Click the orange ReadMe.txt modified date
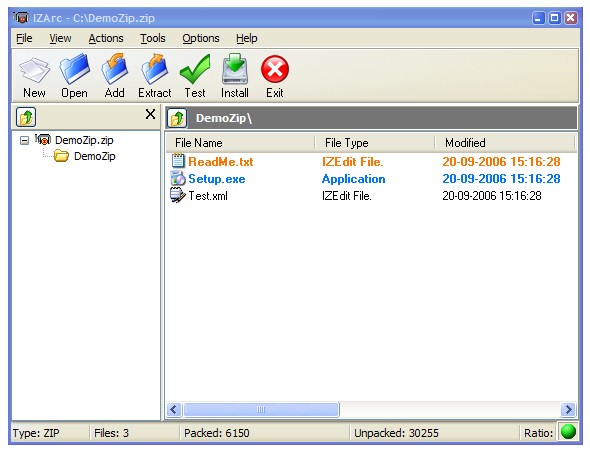This screenshot has width=590, height=450. click(x=501, y=162)
